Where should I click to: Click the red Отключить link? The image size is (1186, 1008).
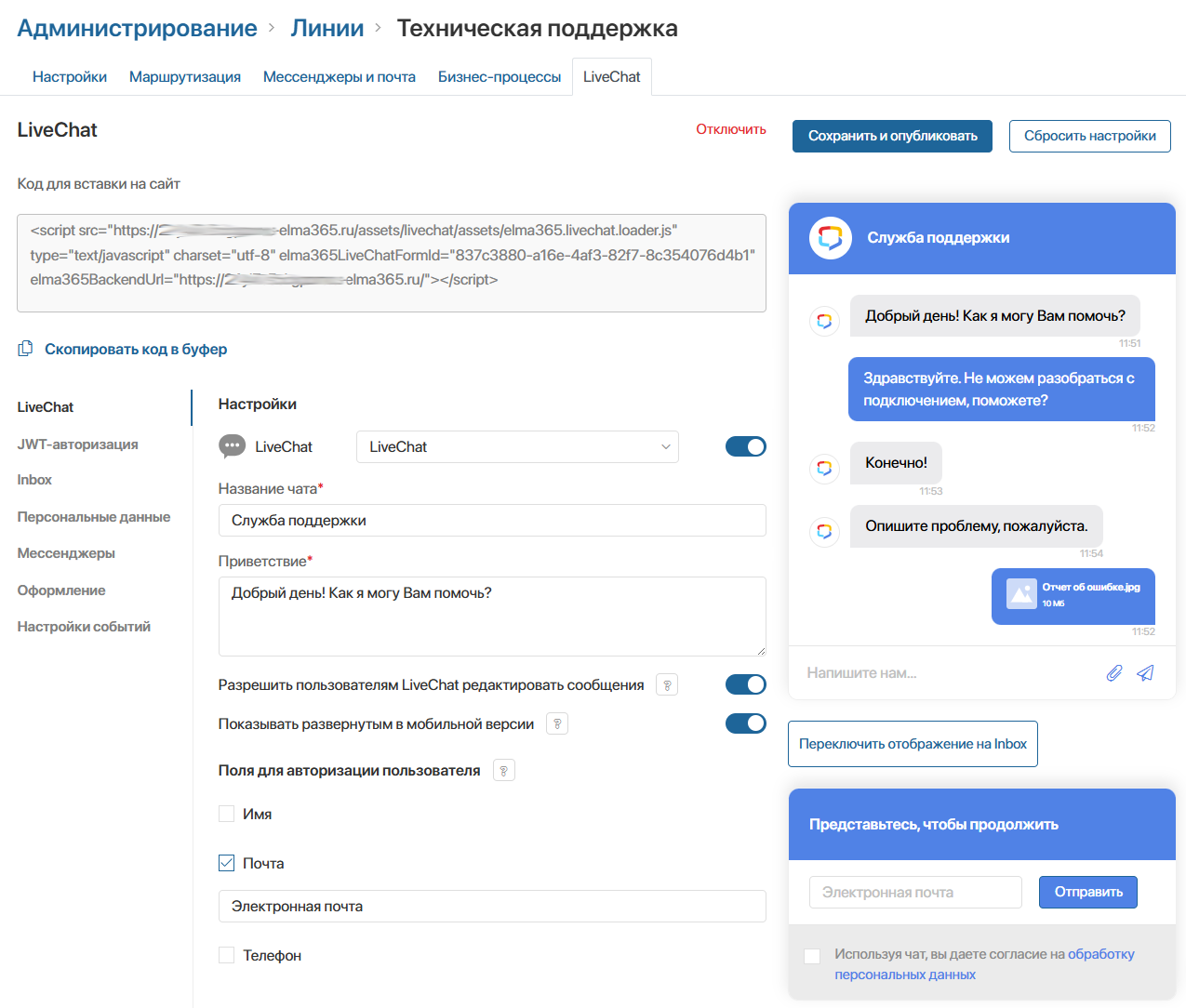[x=731, y=129]
